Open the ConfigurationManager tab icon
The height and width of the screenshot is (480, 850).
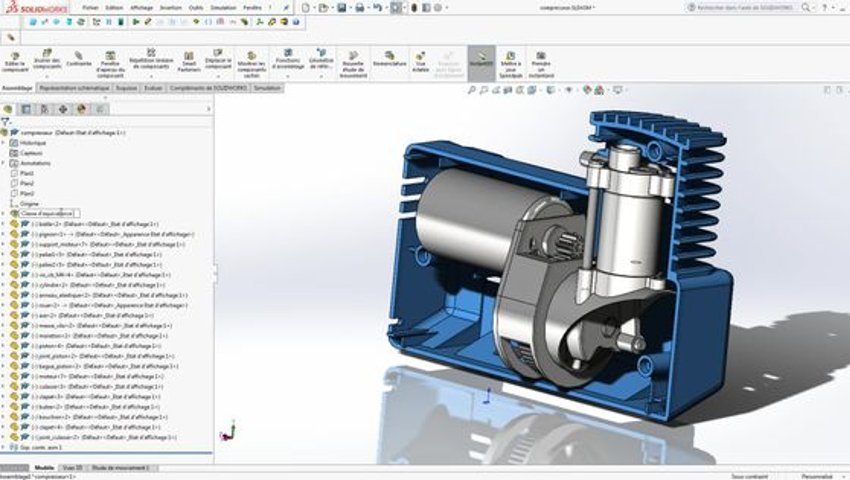44,109
